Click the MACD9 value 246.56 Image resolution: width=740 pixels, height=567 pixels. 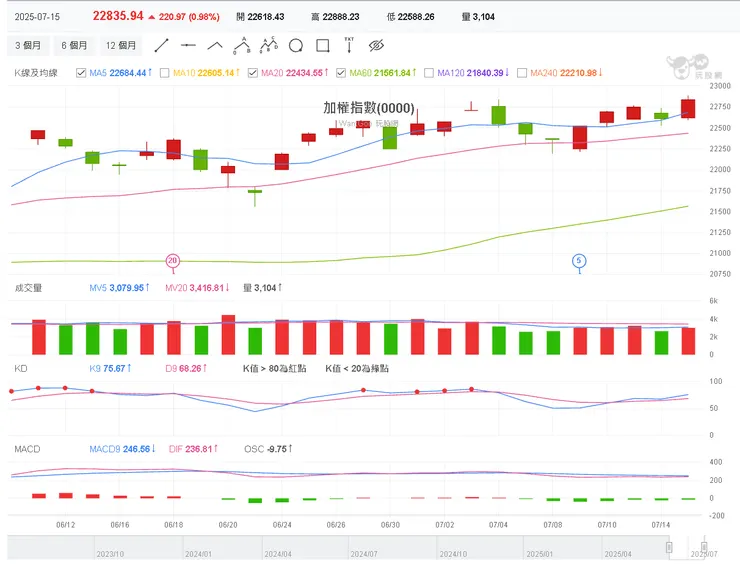[136, 449]
